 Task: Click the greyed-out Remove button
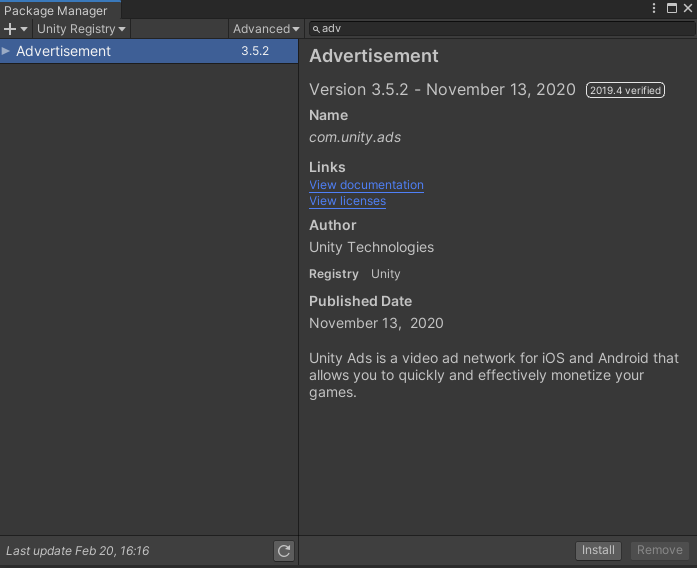pos(660,550)
